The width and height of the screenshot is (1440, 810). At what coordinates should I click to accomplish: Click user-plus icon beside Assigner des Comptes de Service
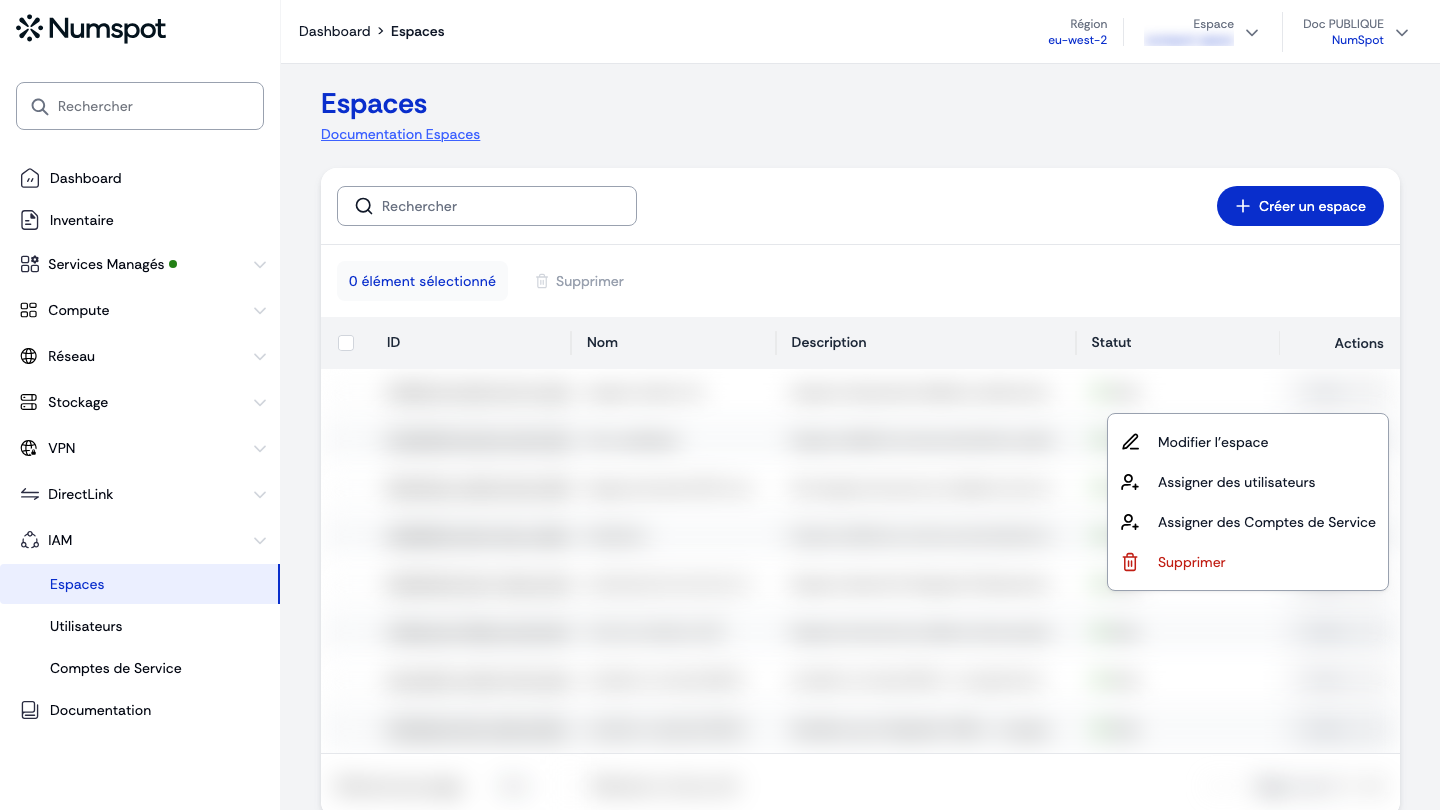[1130, 522]
